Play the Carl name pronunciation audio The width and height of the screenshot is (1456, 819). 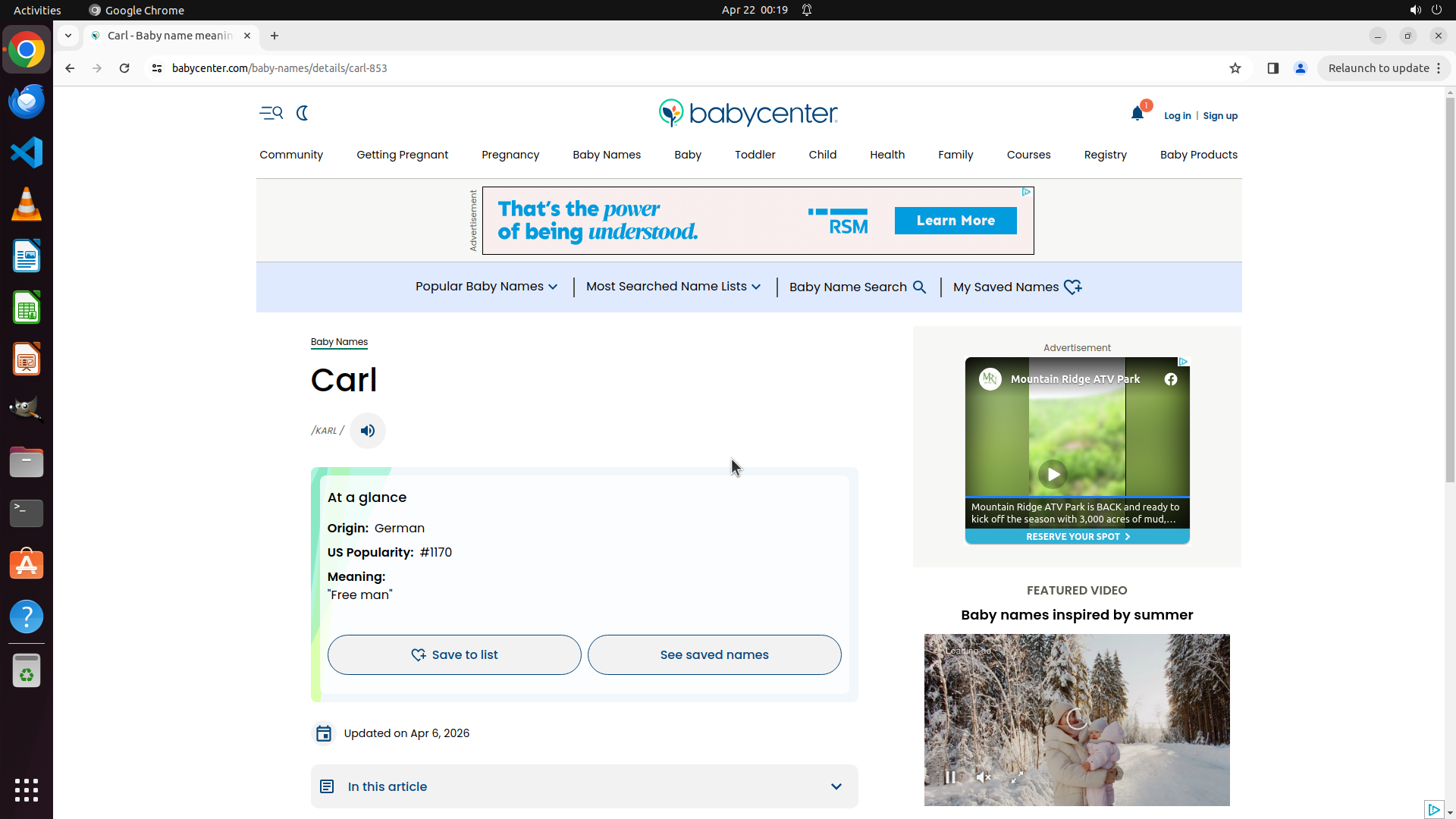tap(368, 431)
